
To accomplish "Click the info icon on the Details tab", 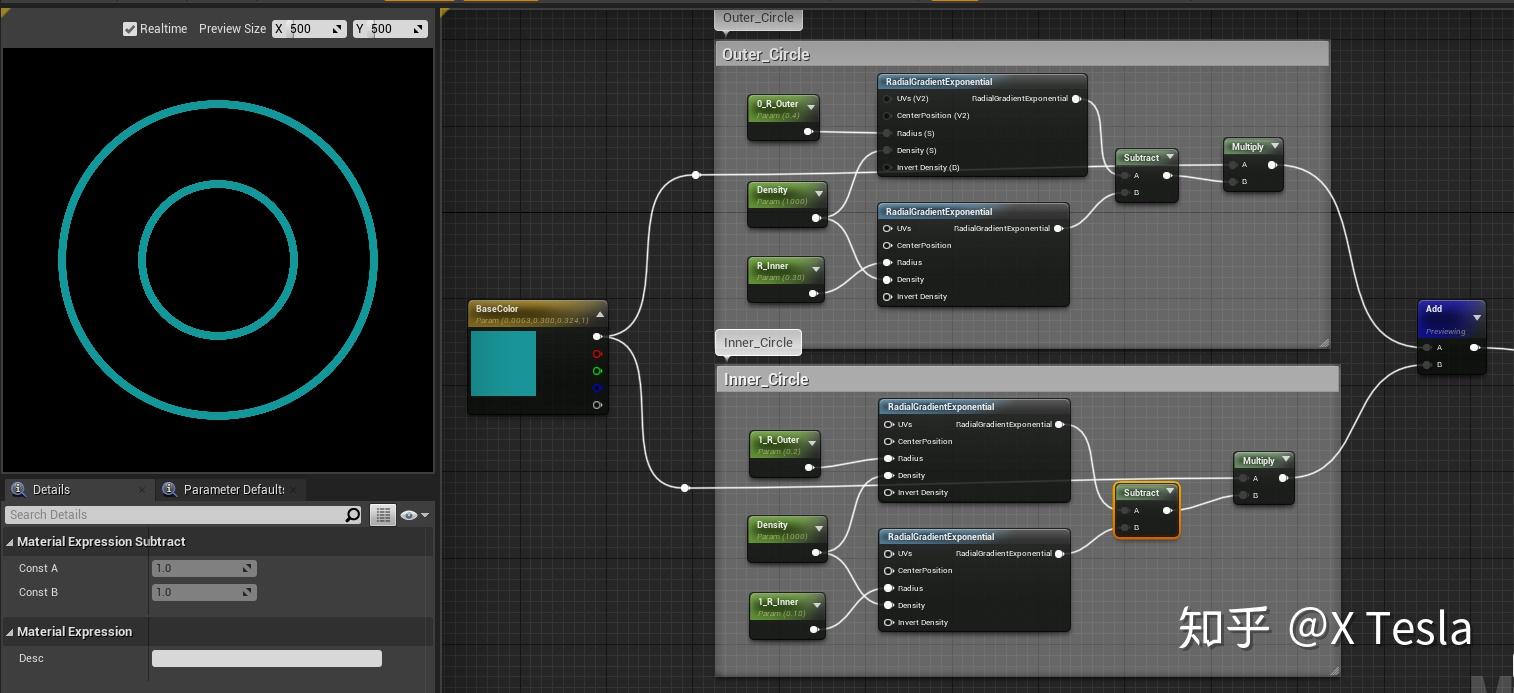I will (20, 489).
